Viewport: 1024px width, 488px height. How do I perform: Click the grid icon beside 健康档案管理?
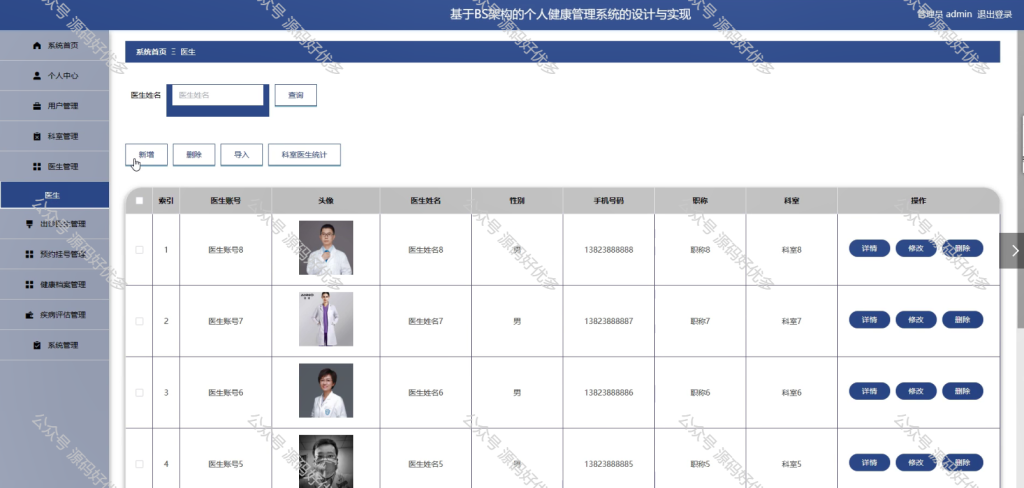29,284
